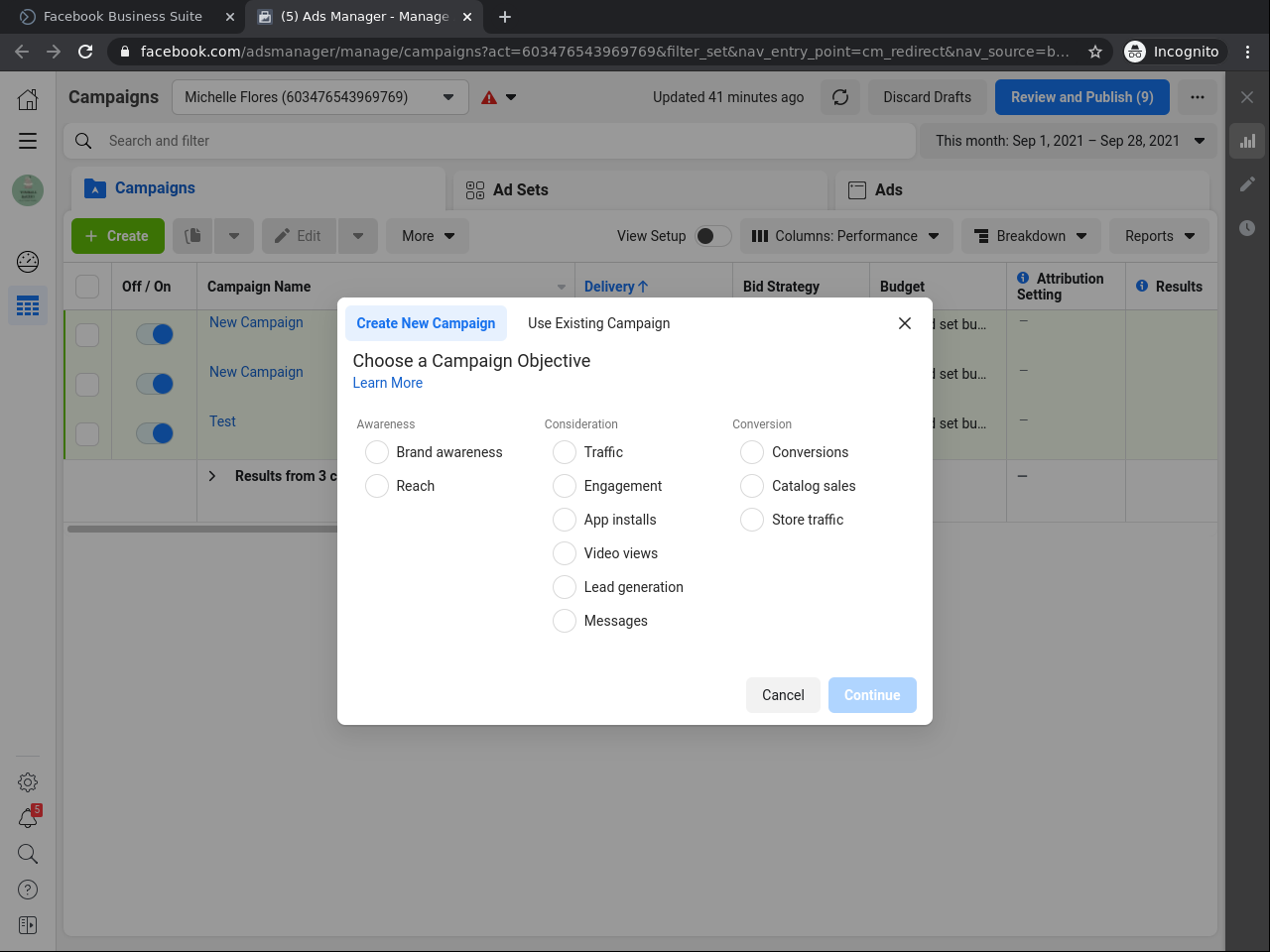Open the Ad Sets tab

point(640,189)
